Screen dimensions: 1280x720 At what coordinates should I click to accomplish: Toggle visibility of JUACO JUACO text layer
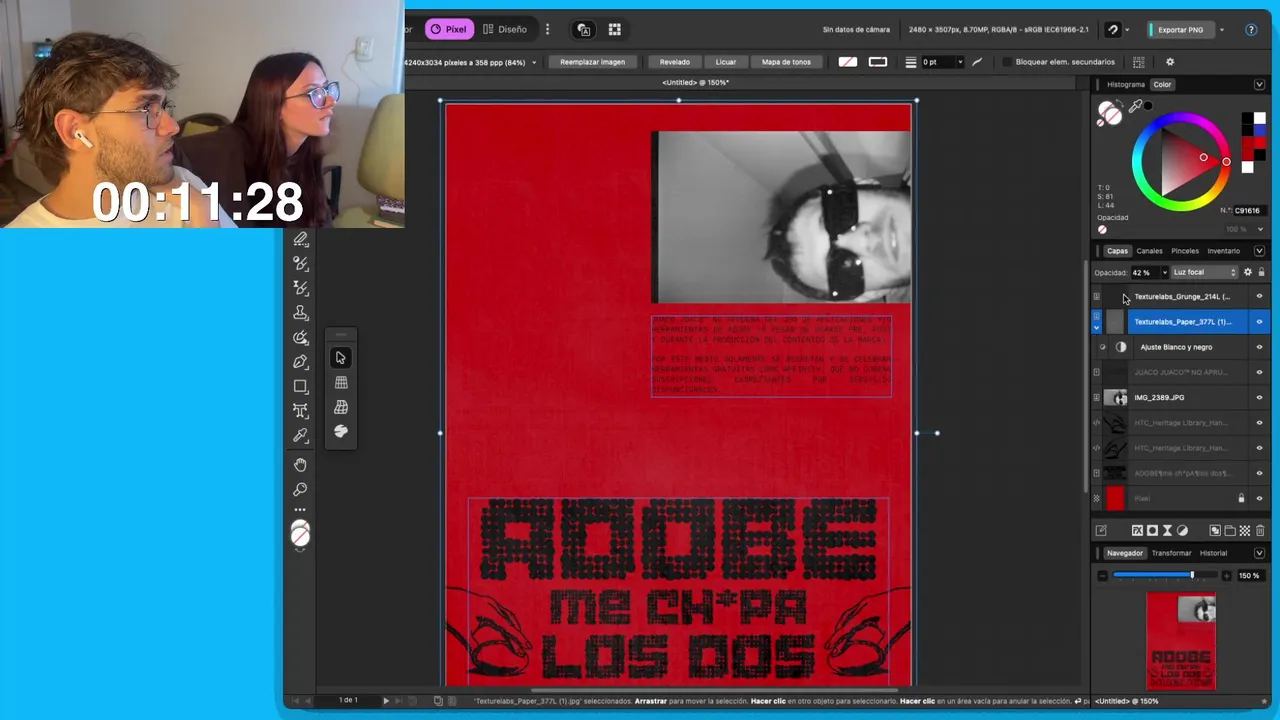coord(1259,372)
